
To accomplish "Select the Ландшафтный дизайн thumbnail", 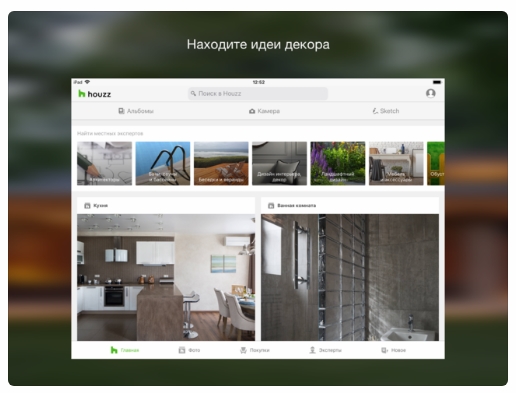I will click(338, 163).
